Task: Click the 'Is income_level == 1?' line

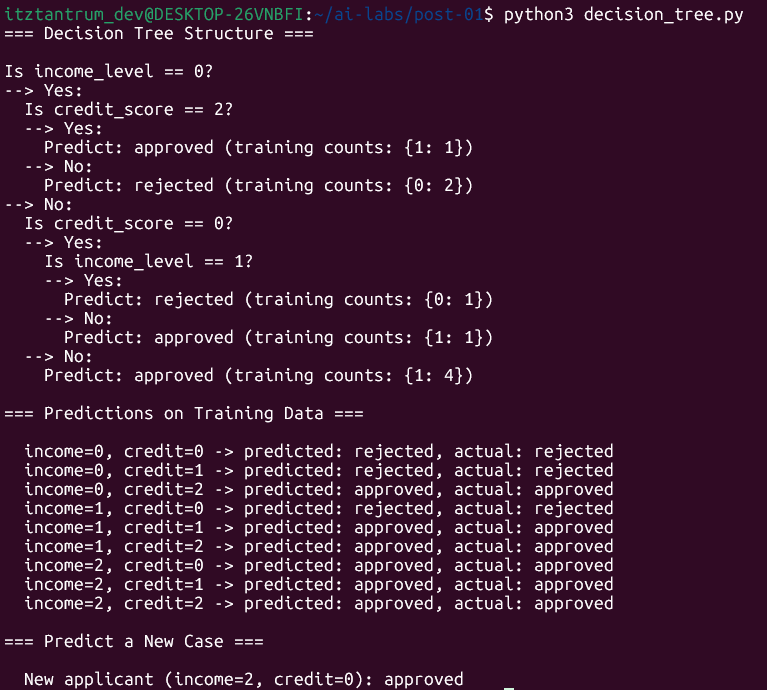Action: click(148, 262)
